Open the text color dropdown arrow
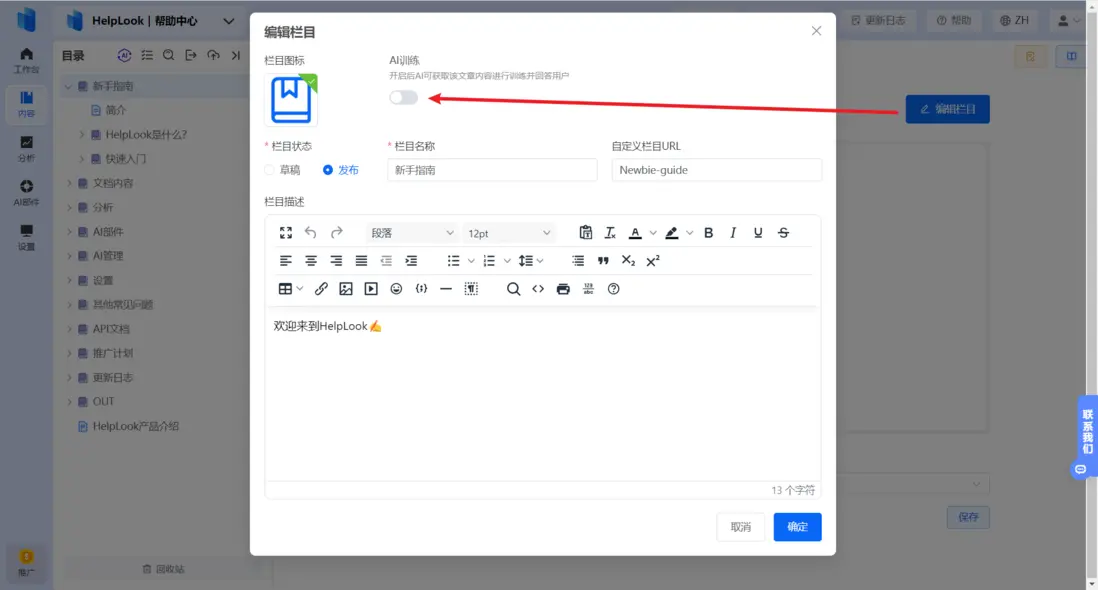 653,233
